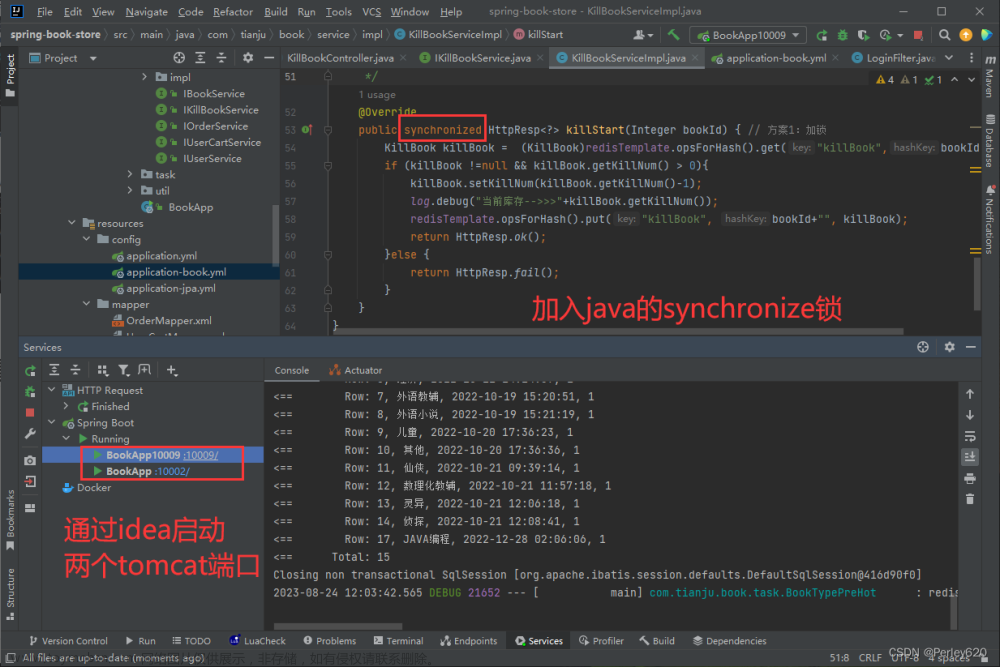Click the Build project hammer icon

pos(673,35)
